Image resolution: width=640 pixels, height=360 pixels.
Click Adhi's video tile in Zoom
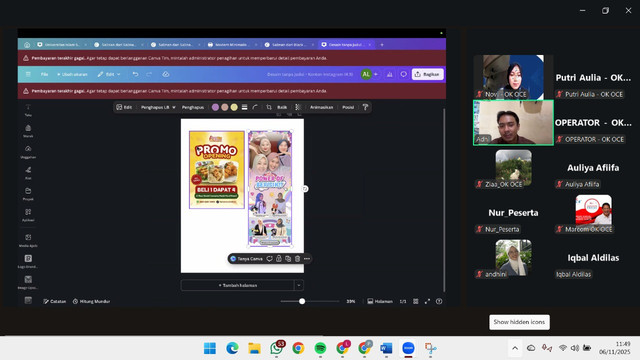pos(513,122)
